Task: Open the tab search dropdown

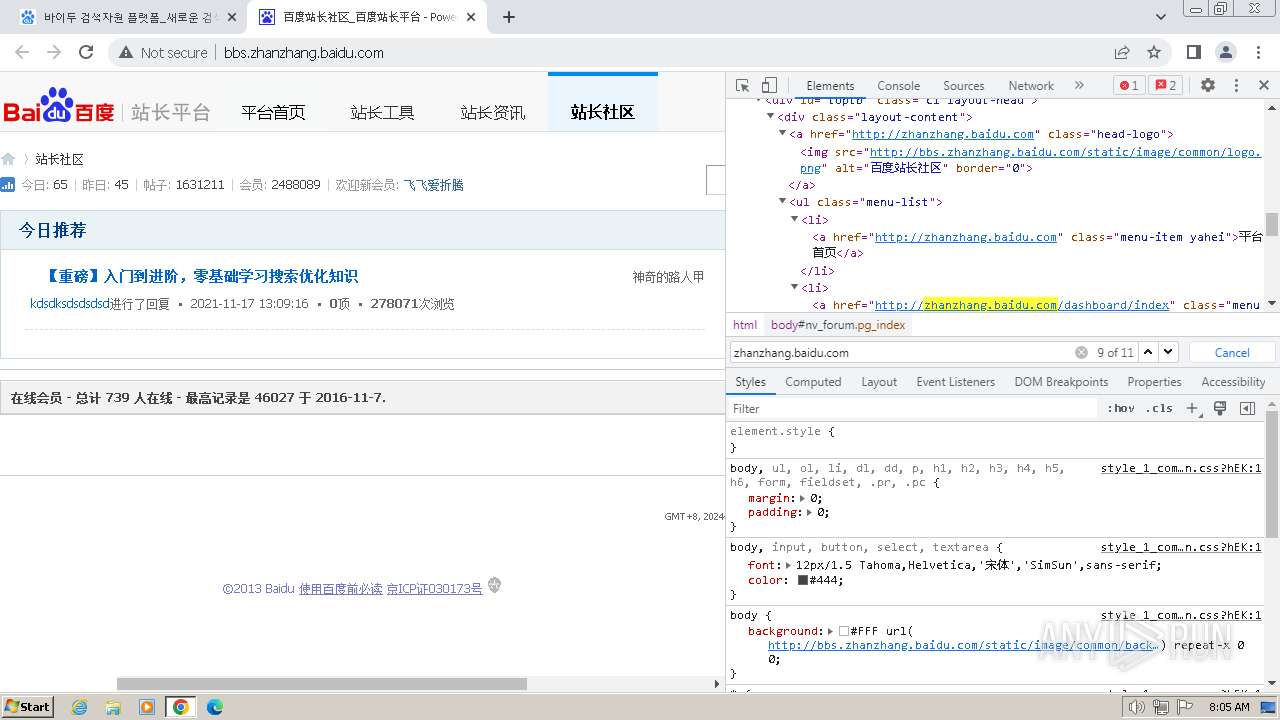Action: coord(1161,17)
